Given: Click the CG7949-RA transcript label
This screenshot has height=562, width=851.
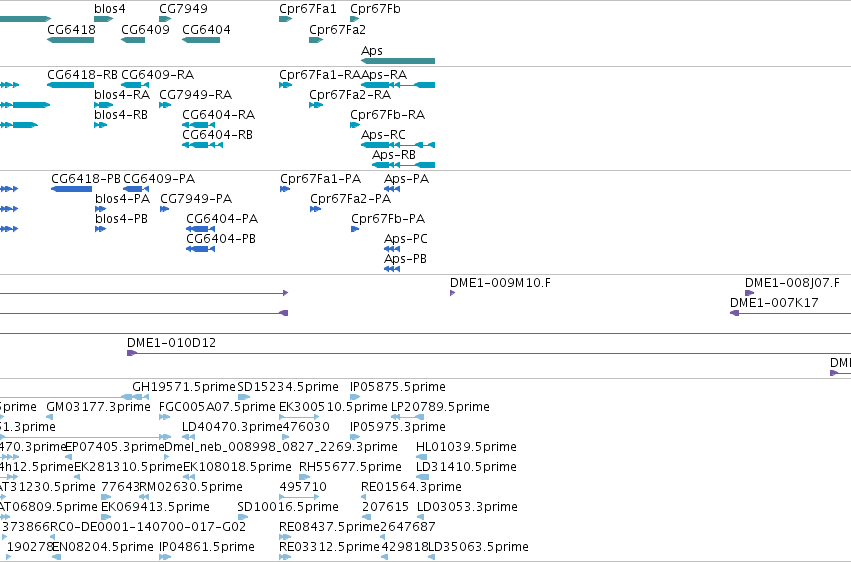Looking at the screenshot, I should click(x=195, y=94).
